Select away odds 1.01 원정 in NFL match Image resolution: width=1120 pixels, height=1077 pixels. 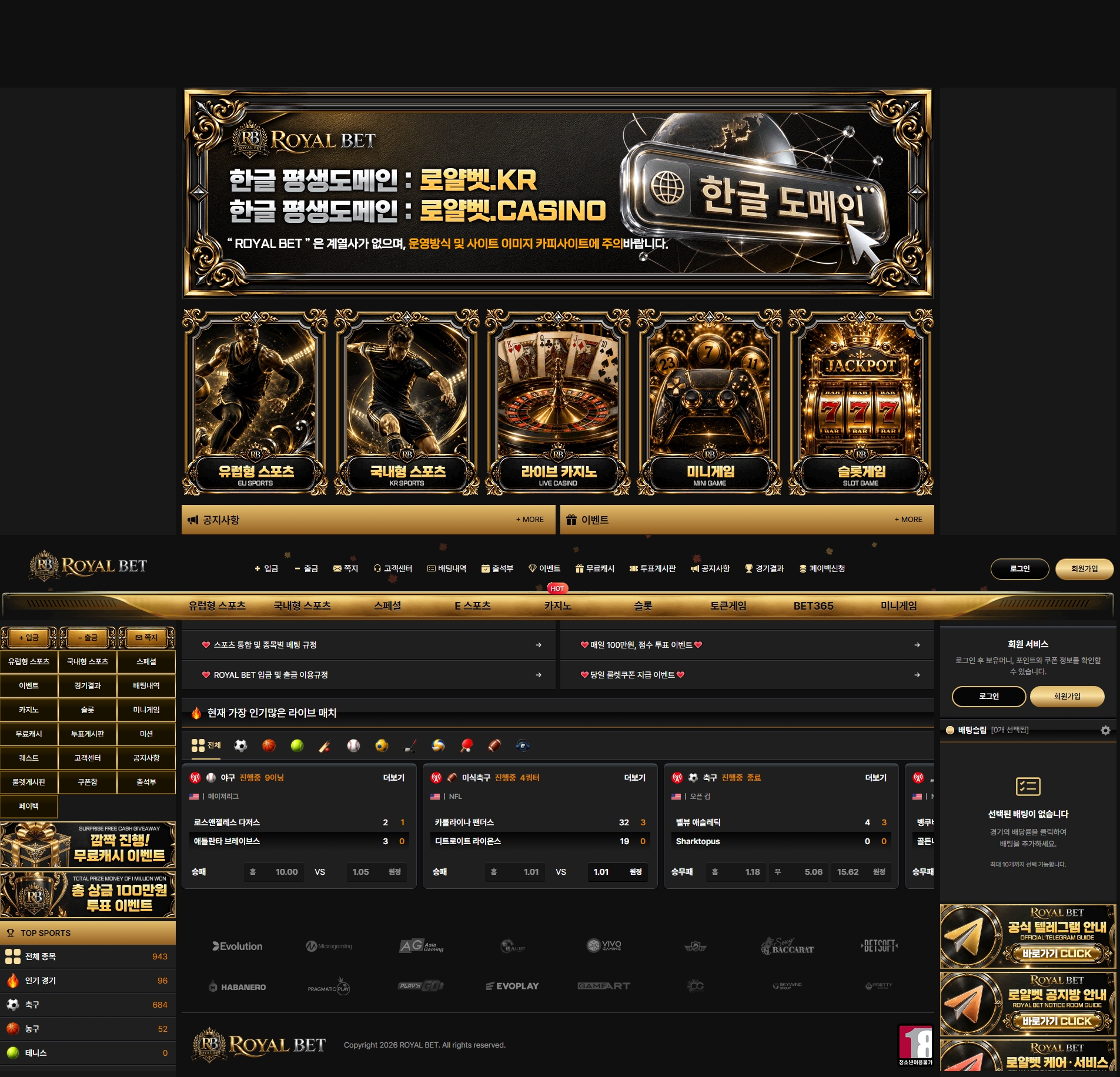(x=617, y=872)
